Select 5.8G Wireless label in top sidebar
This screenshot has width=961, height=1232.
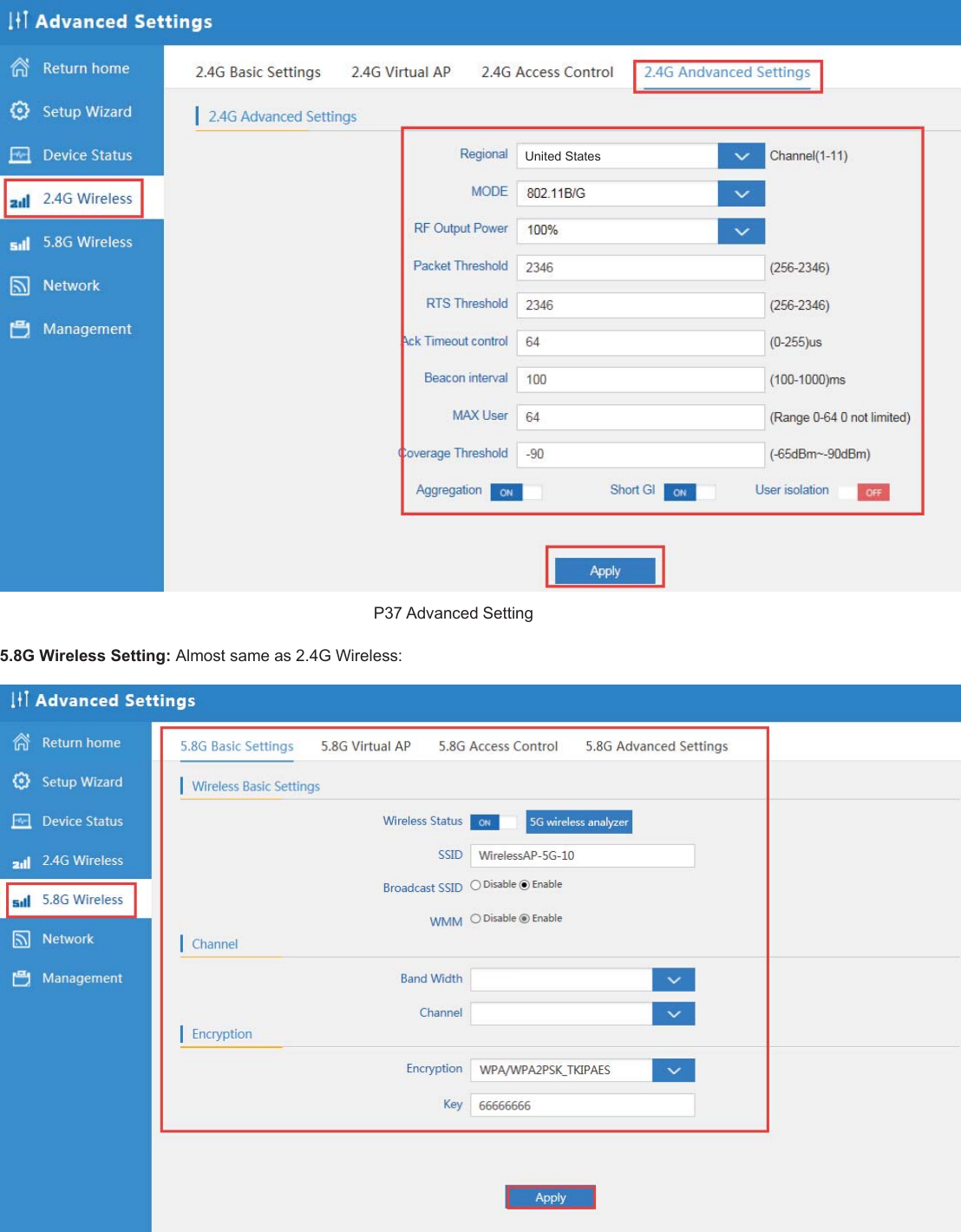[88, 242]
